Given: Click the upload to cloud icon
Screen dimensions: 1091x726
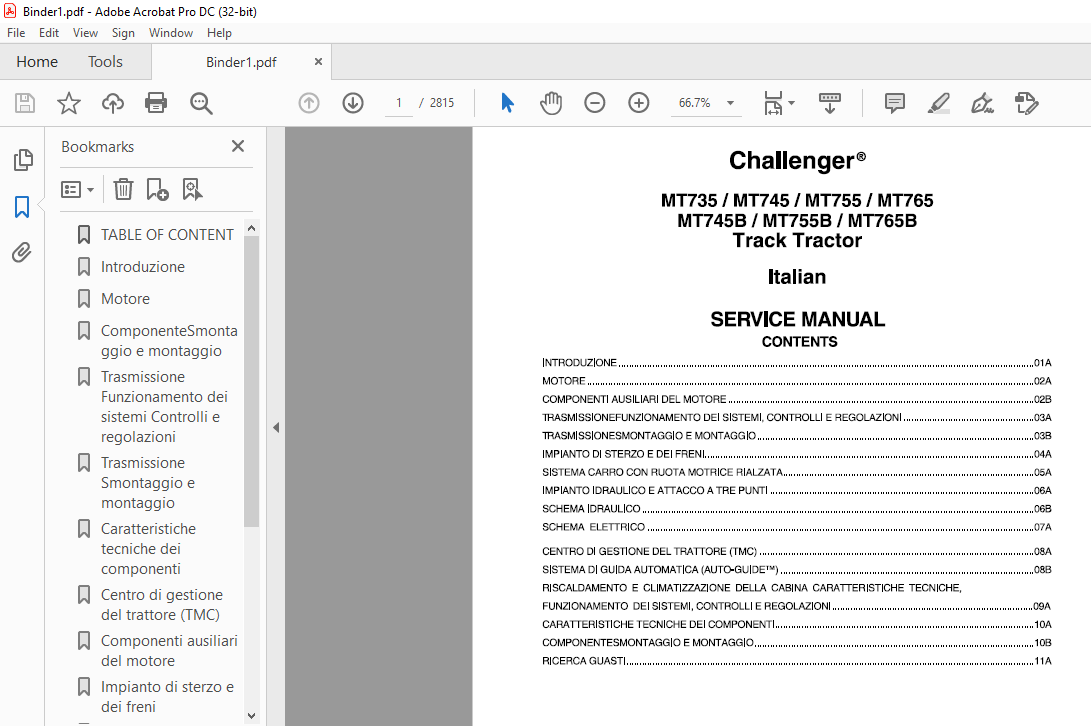Looking at the screenshot, I should (113, 103).
